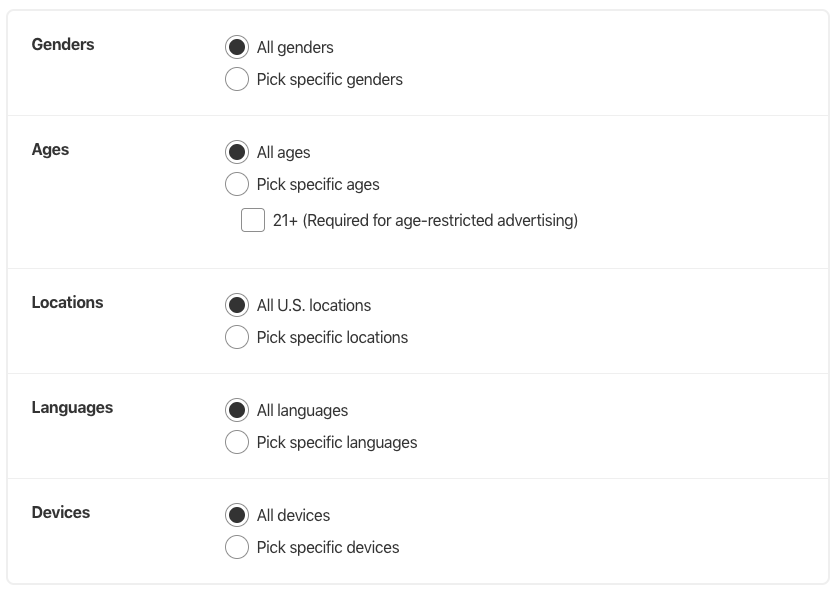This screenshot has height=595, width=838.
Task: Click the '21+ (Required for age-restricted advertising)' label text
Action: tap(425, 220)
